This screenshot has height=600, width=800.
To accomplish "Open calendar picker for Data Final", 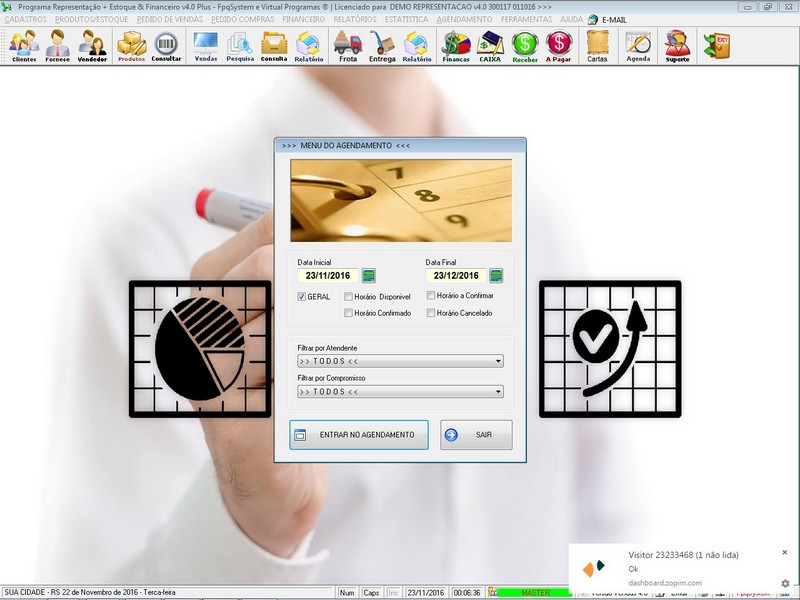I will (496, 276).
